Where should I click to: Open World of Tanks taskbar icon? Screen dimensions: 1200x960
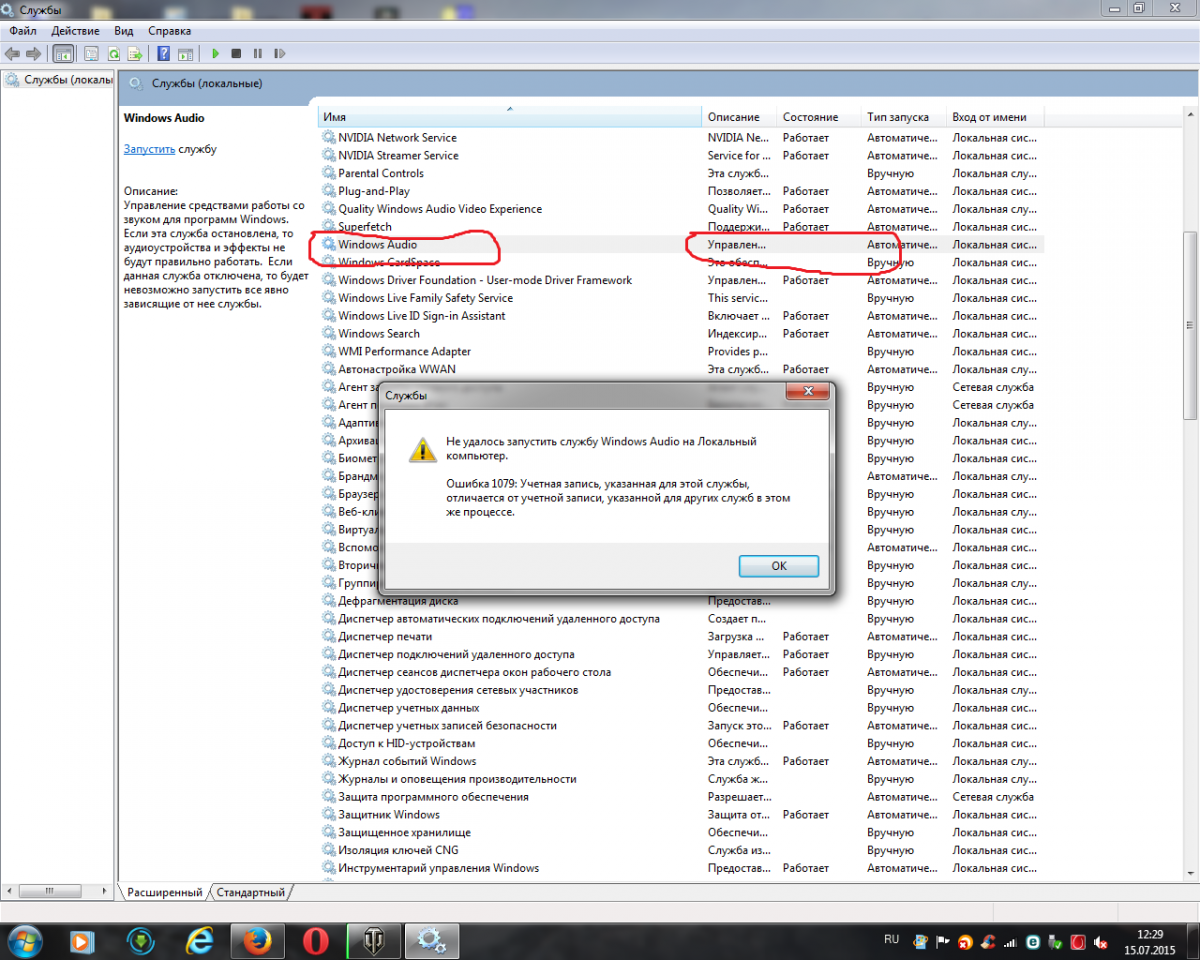[373, 940]
